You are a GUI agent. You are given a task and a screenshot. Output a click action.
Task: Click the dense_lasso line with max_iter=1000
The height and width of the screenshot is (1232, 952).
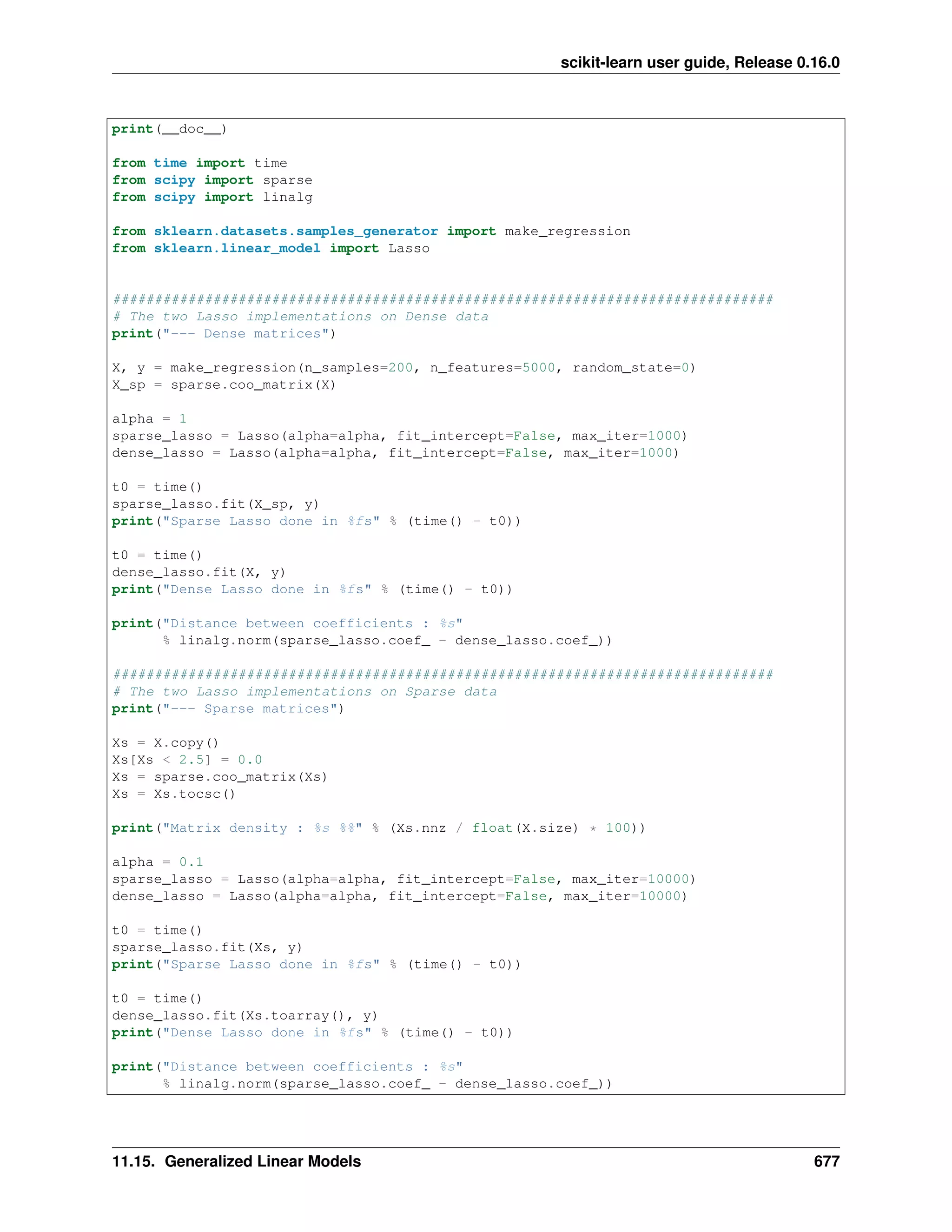pos(396,453)
